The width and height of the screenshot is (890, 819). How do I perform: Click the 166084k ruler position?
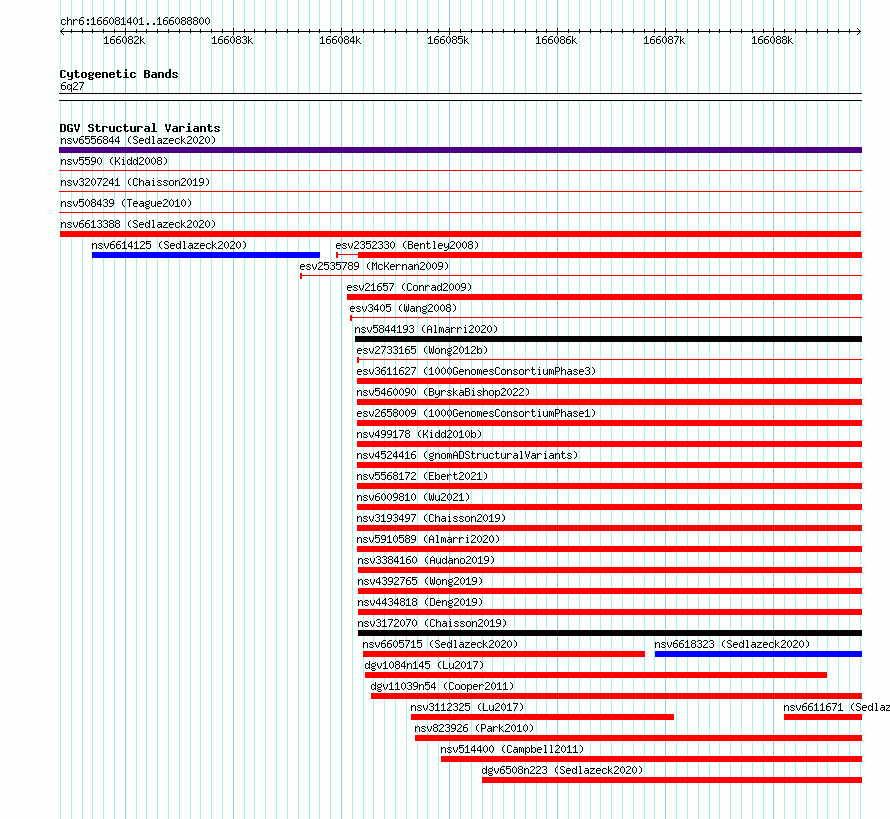pyautogui.click(x=340, y=40)
